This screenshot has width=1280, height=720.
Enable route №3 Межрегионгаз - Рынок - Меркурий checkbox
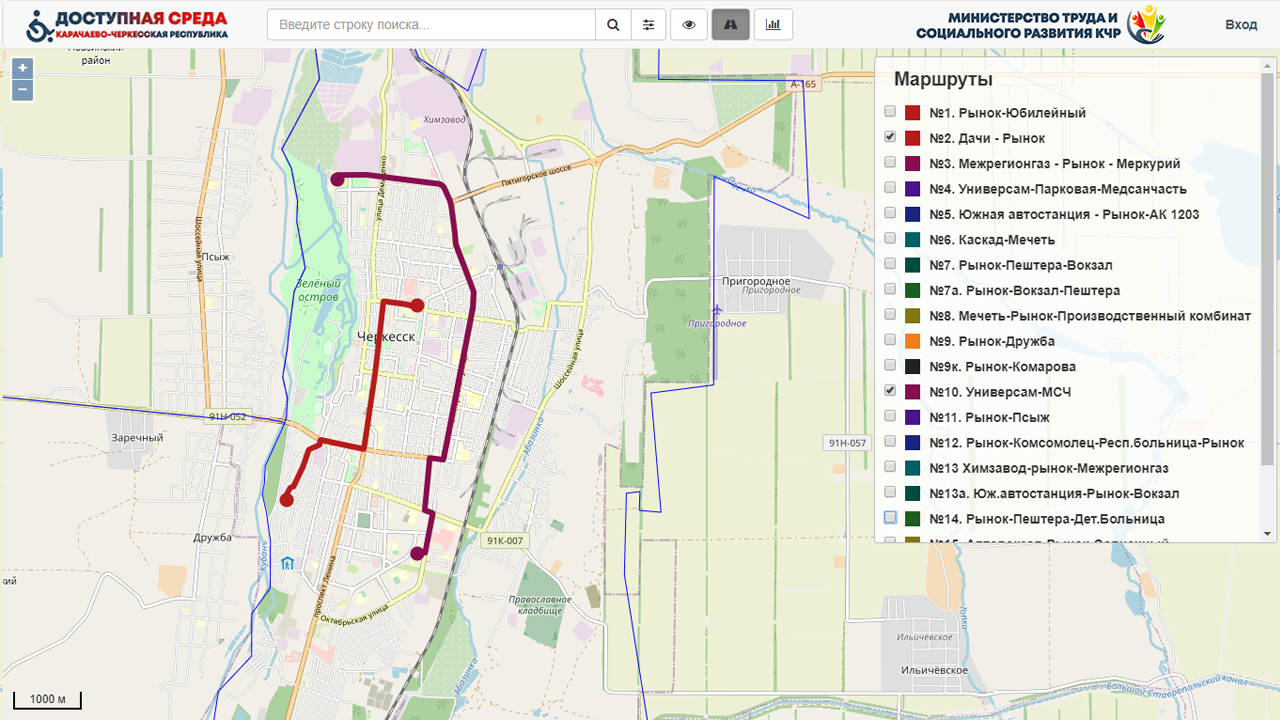[x=890, y=162]
